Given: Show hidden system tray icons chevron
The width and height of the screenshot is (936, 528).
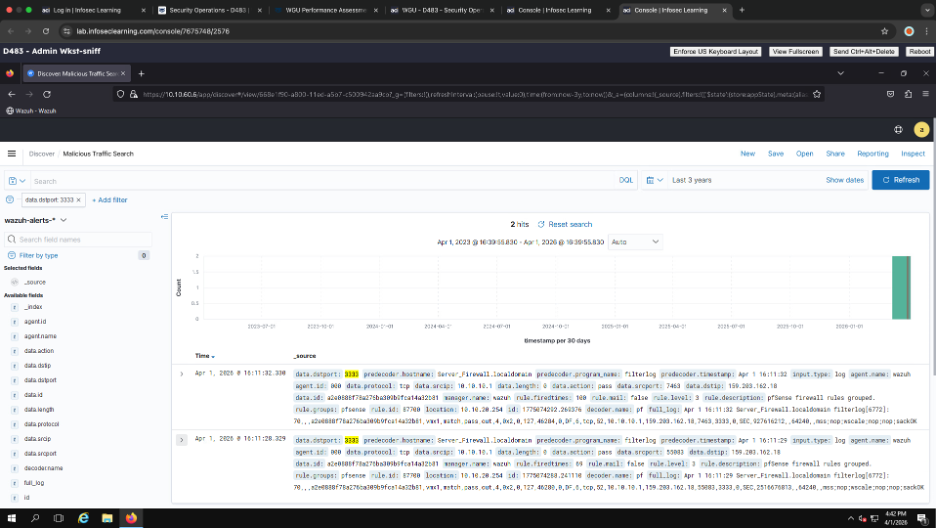Looking at the screenshot, I should [x=851, y=518].
